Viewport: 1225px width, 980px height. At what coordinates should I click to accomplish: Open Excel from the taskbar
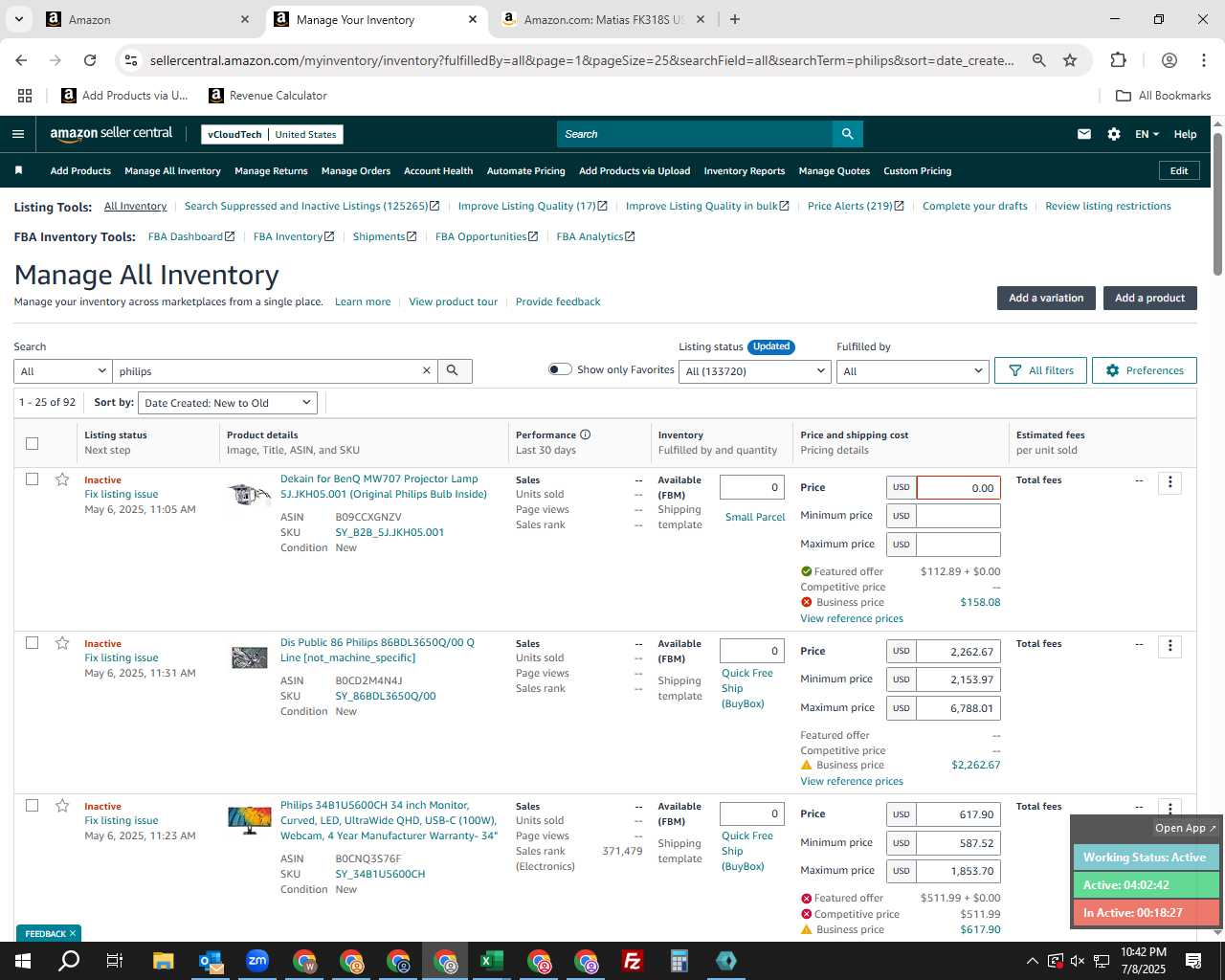click(492, 961)
